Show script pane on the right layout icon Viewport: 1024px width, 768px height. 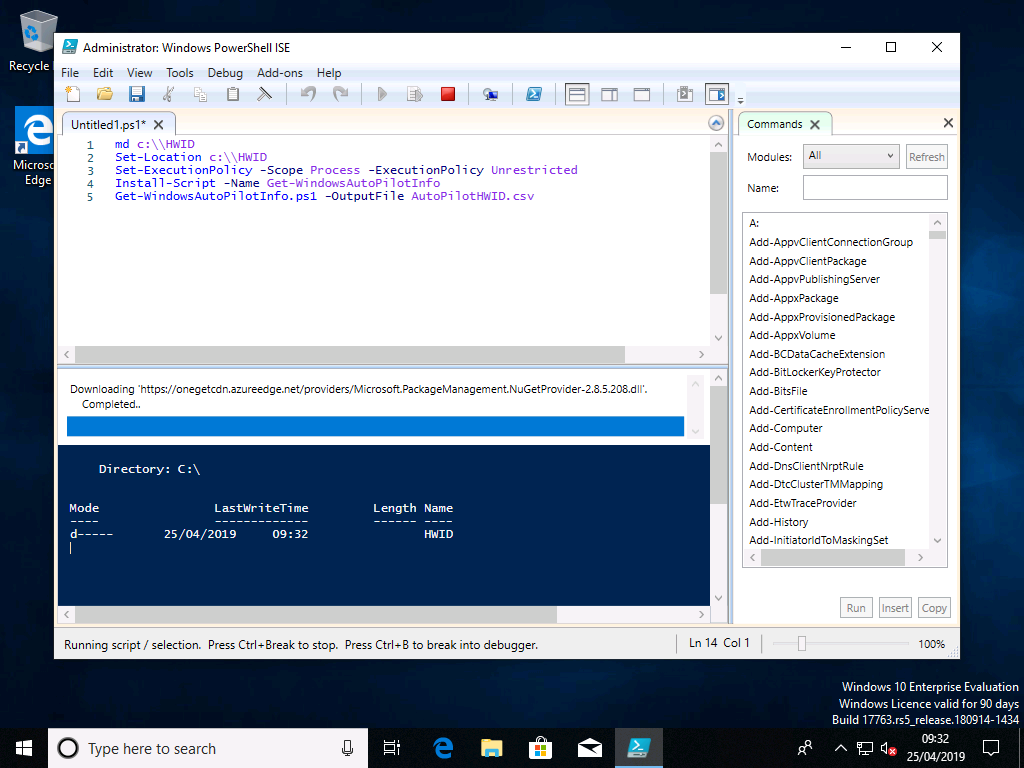[609, 94]
